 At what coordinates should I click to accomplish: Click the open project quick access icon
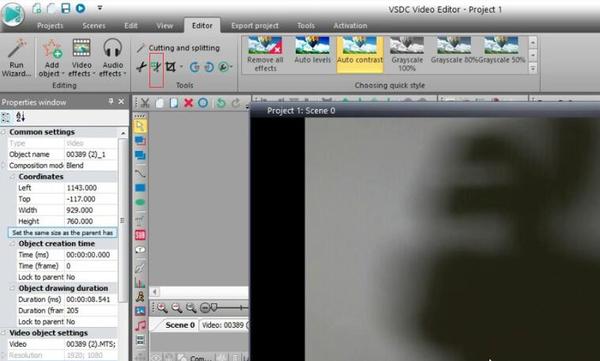click(51, 8)
